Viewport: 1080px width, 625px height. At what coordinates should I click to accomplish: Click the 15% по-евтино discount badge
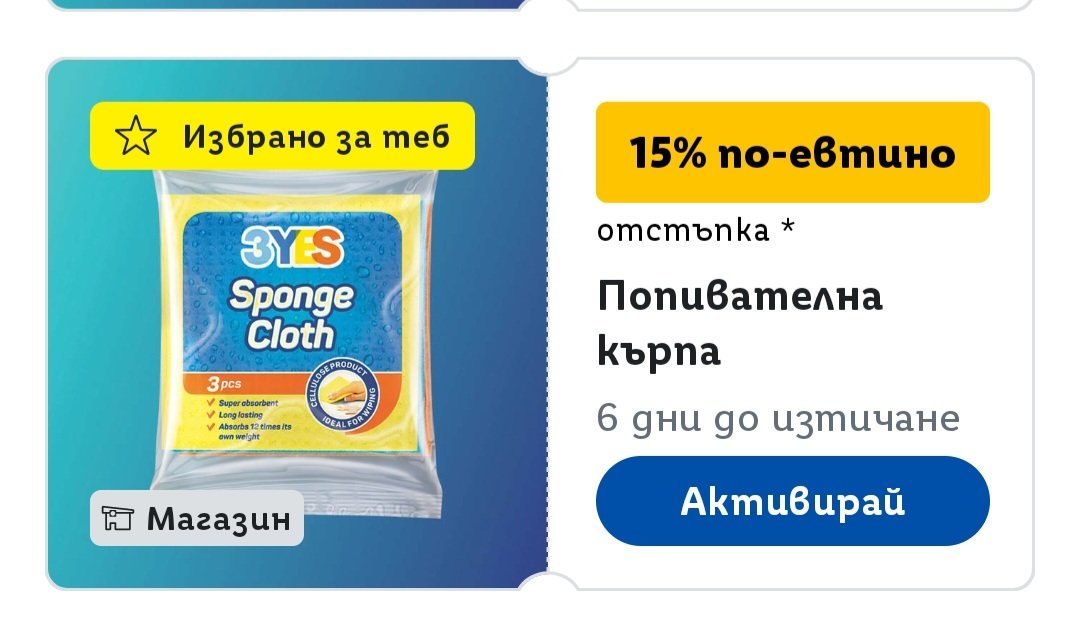tap(792, 152)
